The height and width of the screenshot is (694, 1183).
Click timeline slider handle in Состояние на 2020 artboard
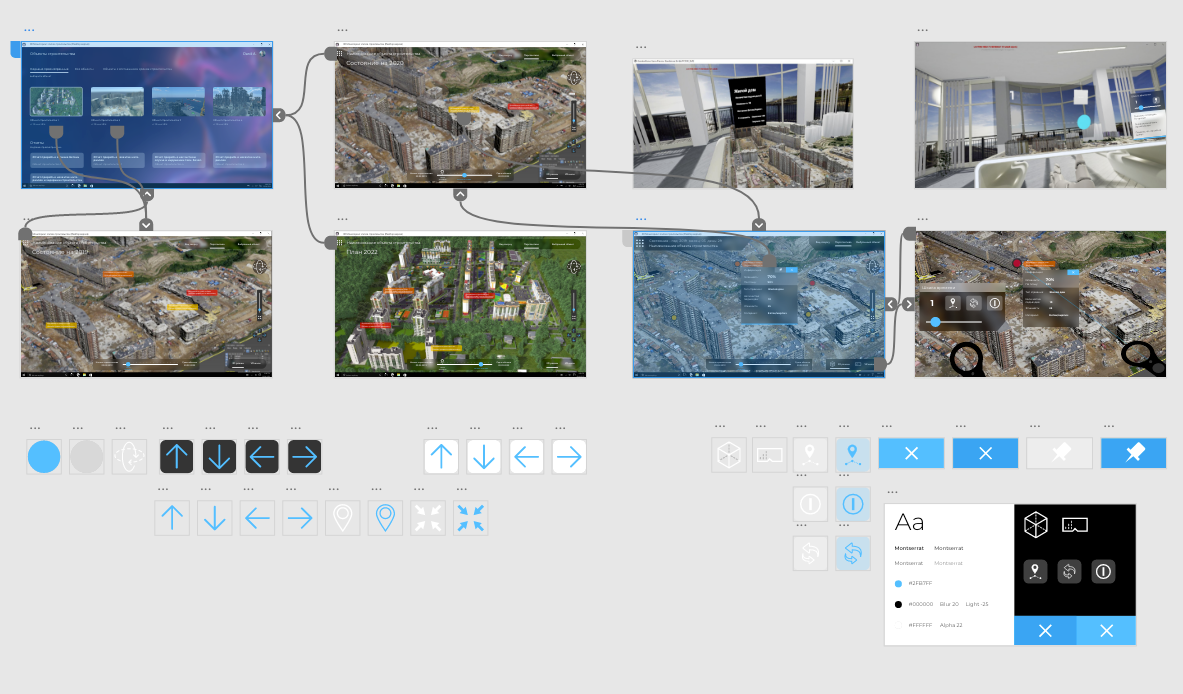click(x=465, y=175)
